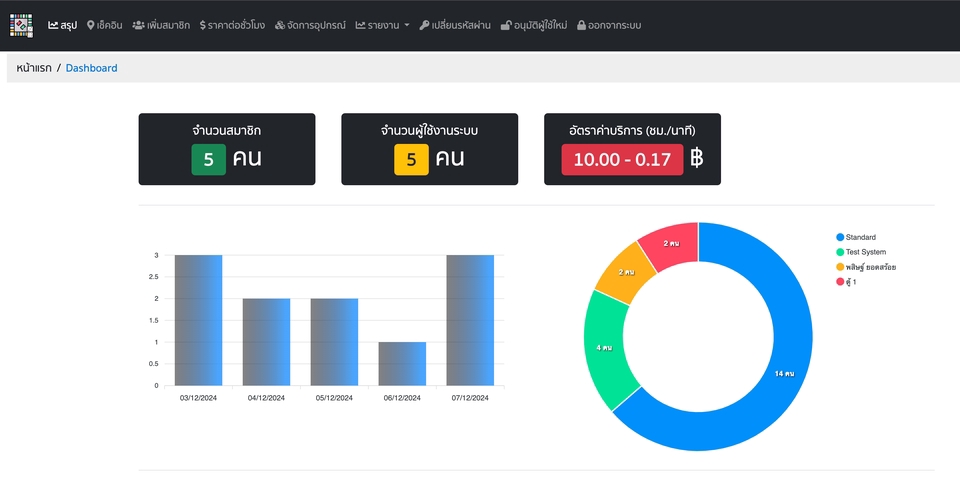960x500 pixels.
Task: Open the Dashboard breadcrumb link
Action: point(91,68)
